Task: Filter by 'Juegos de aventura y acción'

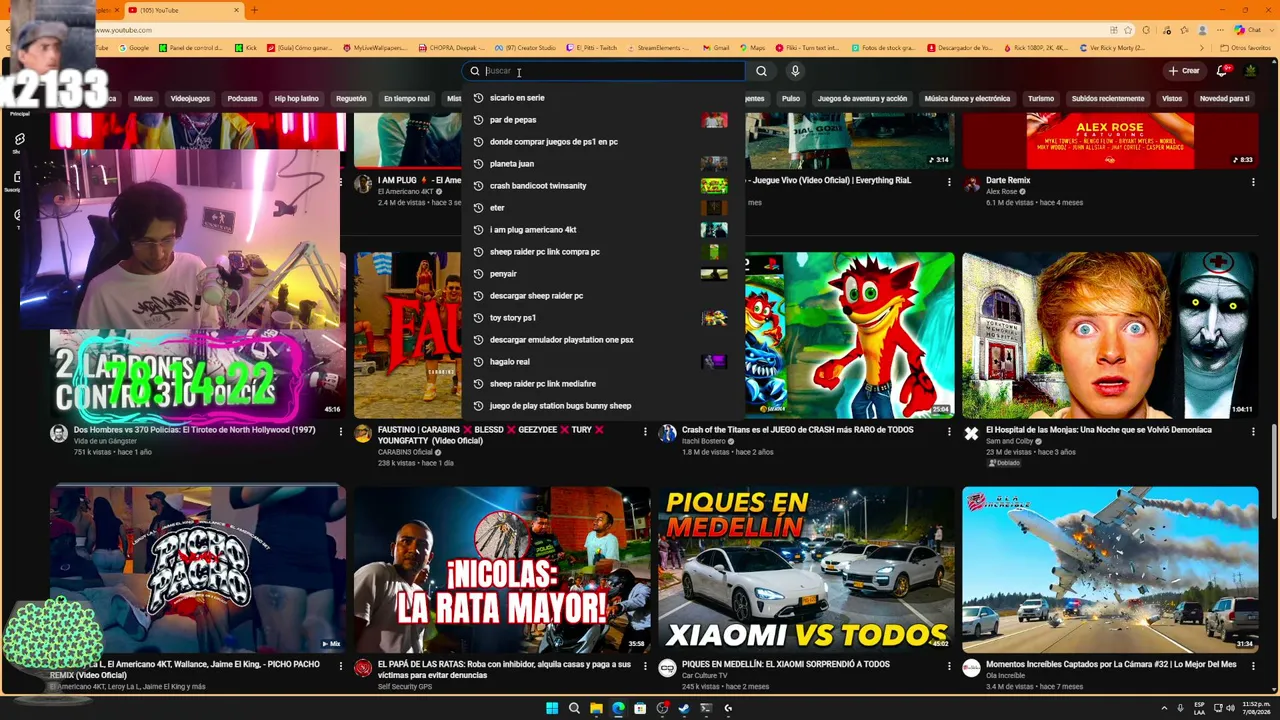Action: click(862, 99)
